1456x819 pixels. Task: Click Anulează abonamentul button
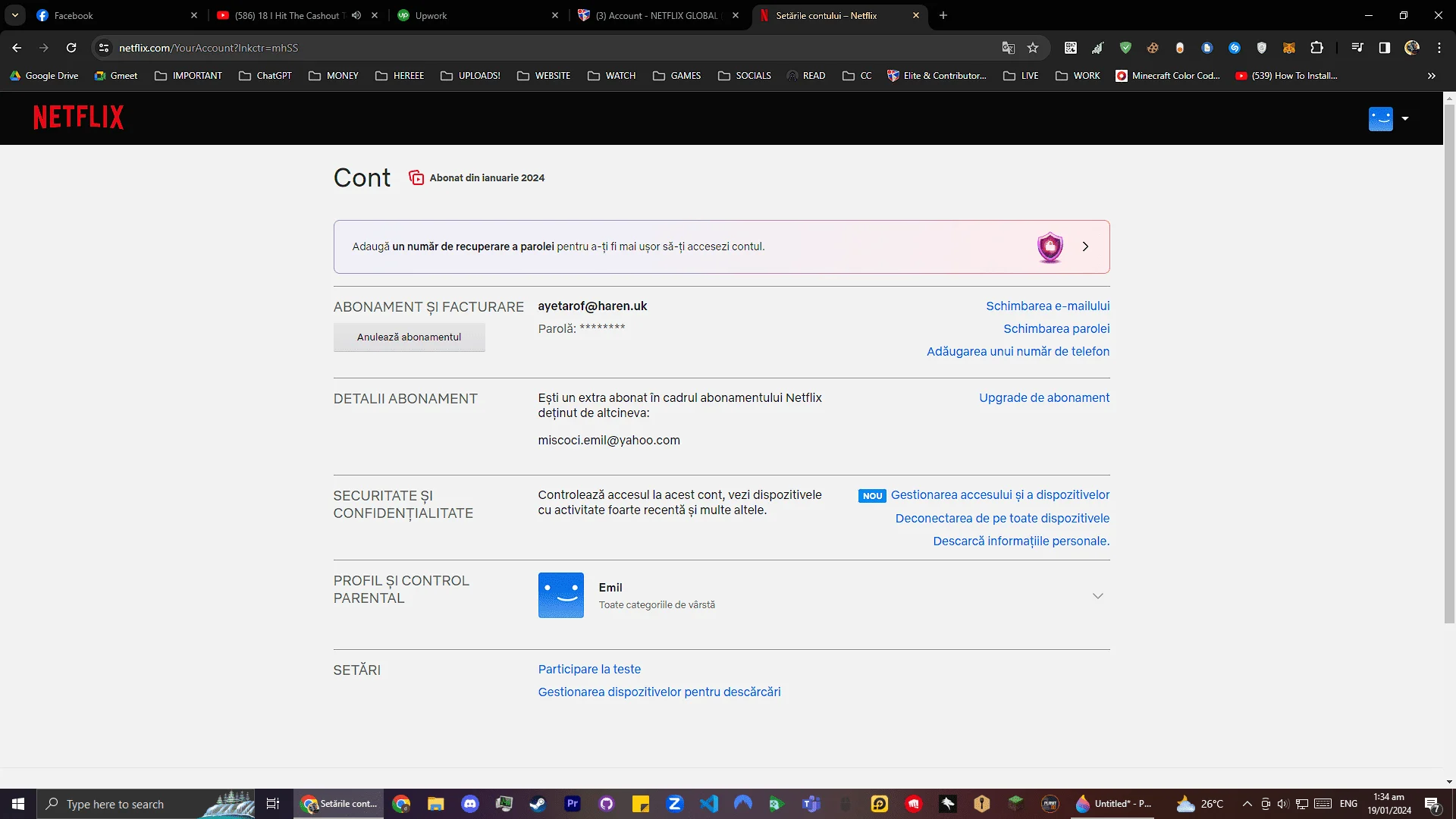pos(409,337)
